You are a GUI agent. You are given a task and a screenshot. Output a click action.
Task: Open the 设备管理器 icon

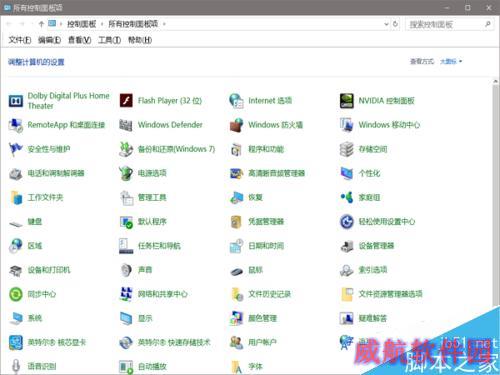pos(347,246)
